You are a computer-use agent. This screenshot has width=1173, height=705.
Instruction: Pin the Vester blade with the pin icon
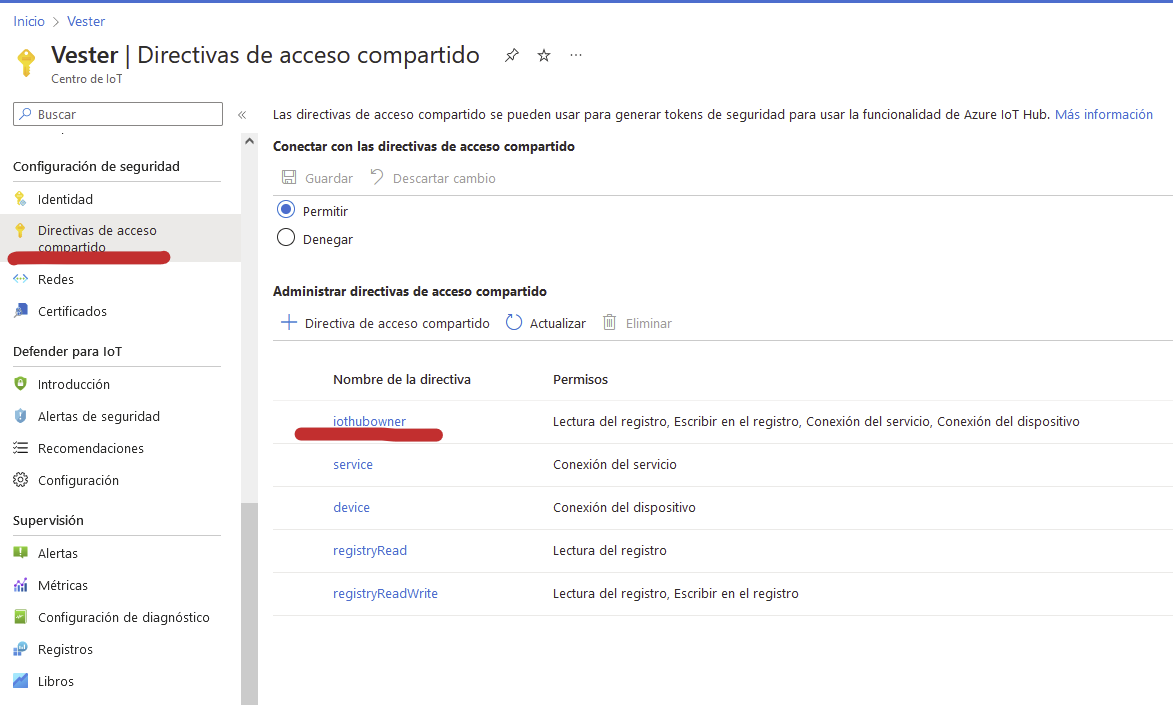click(512, 55)
